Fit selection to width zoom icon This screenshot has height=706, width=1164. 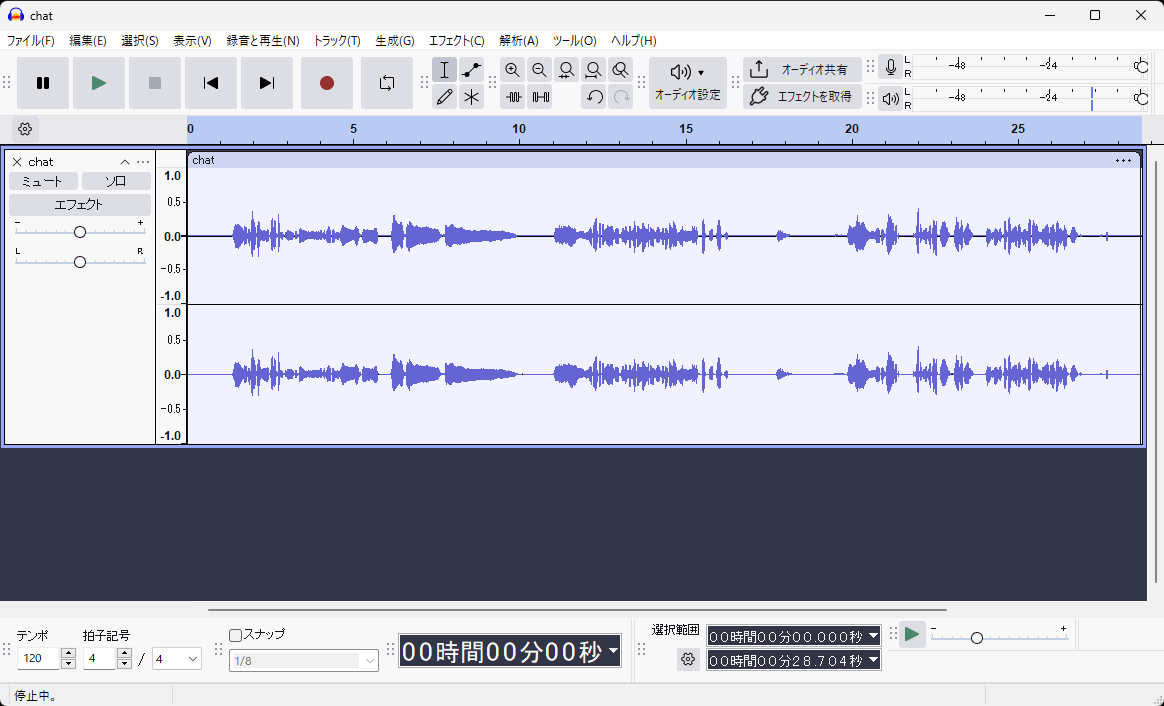click(566, 70)
